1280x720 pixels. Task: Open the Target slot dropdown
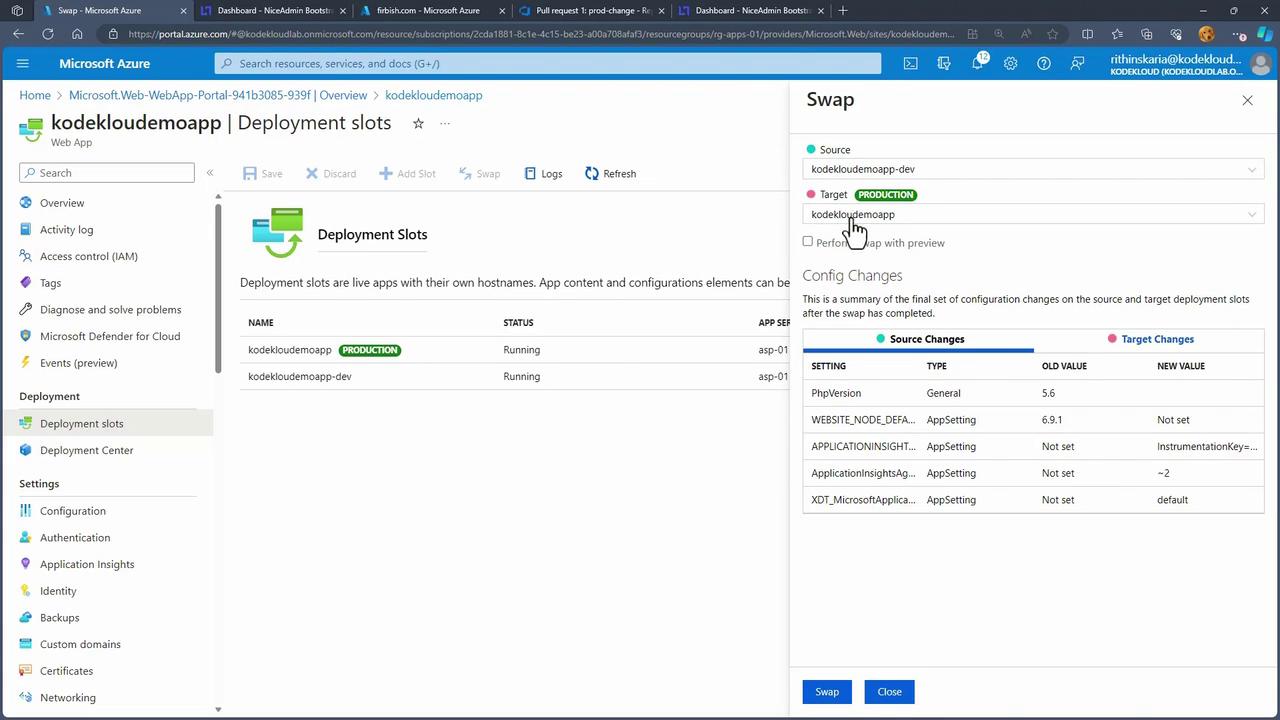[x=1033, y=214]
